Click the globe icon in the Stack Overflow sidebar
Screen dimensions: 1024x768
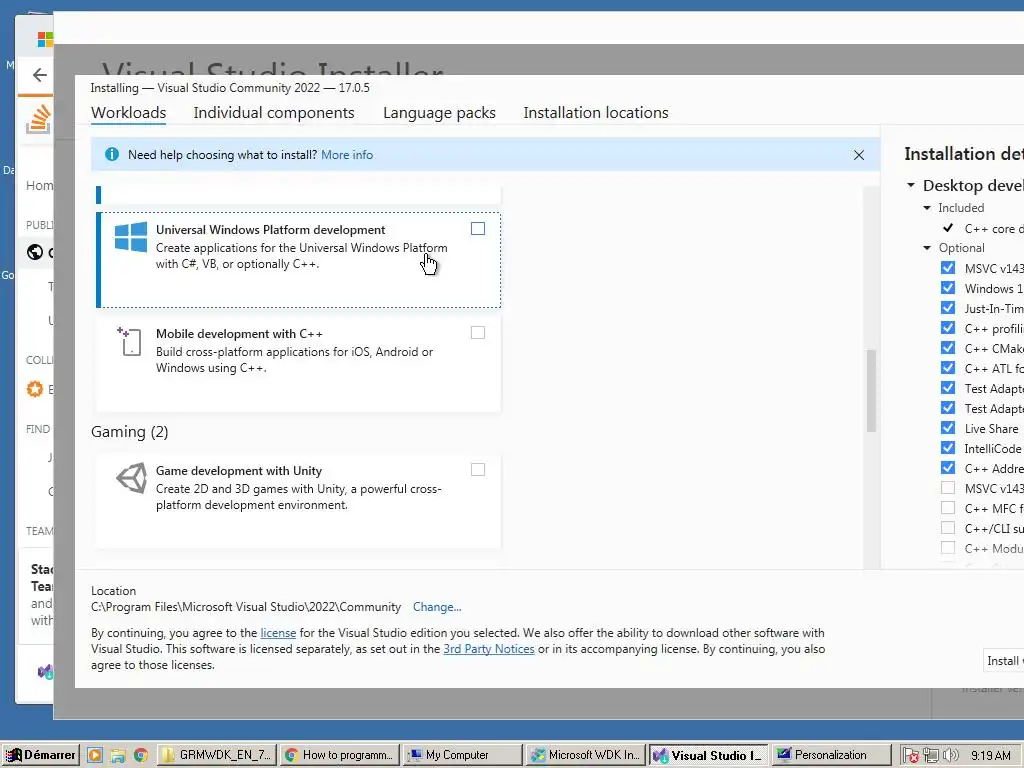coord(35,252)
